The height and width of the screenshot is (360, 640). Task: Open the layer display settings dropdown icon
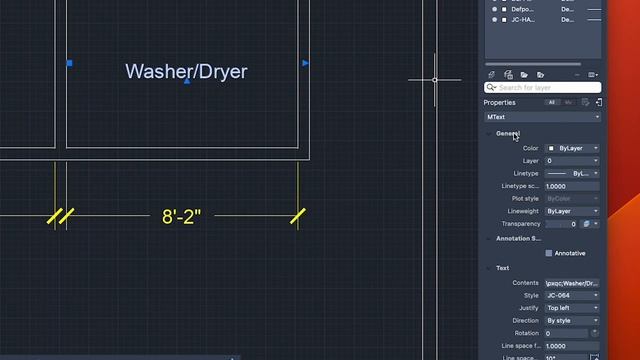click(593, 75)
